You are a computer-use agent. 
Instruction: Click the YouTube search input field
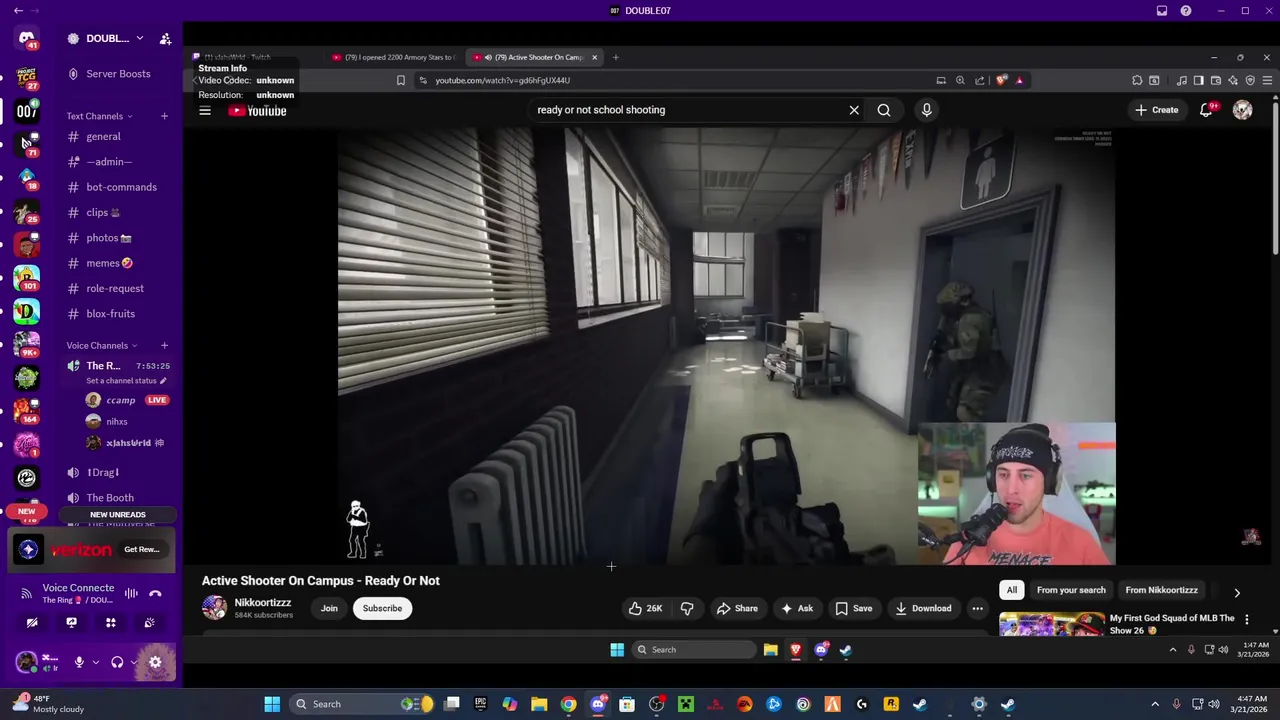pyautogui.click(x=690, y=110)
